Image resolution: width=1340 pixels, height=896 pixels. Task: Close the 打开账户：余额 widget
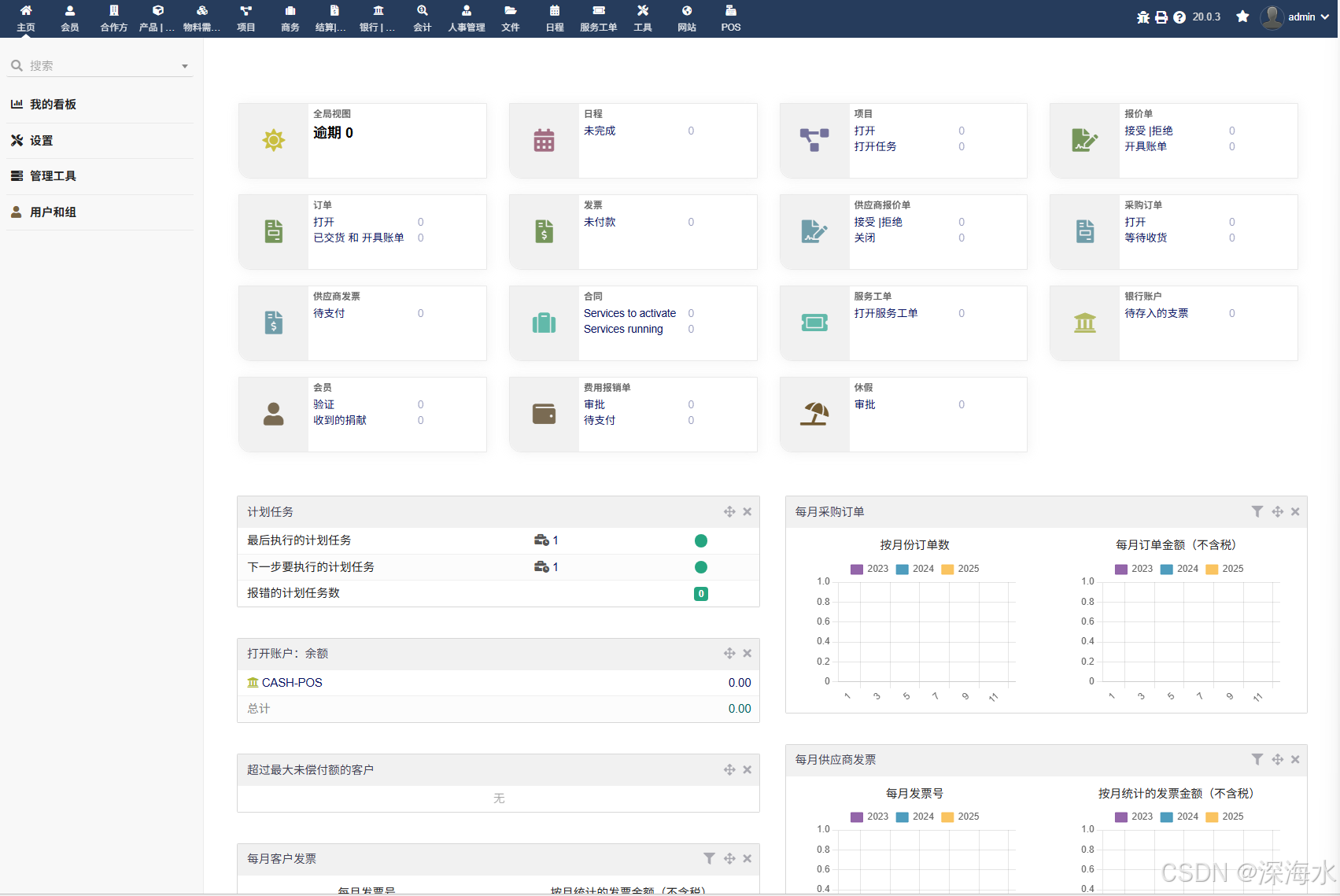coord(748,653)
